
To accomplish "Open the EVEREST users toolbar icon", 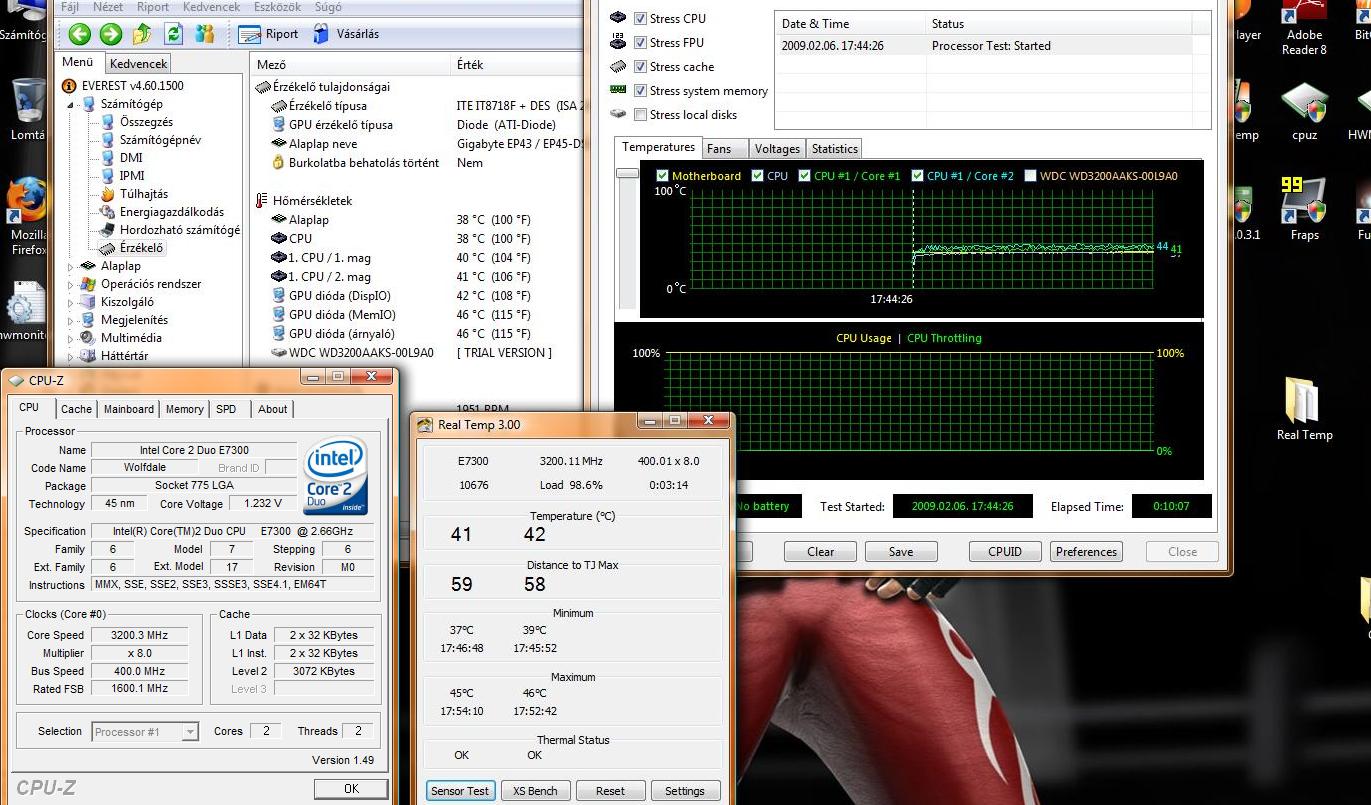I will tap(205, 34).
